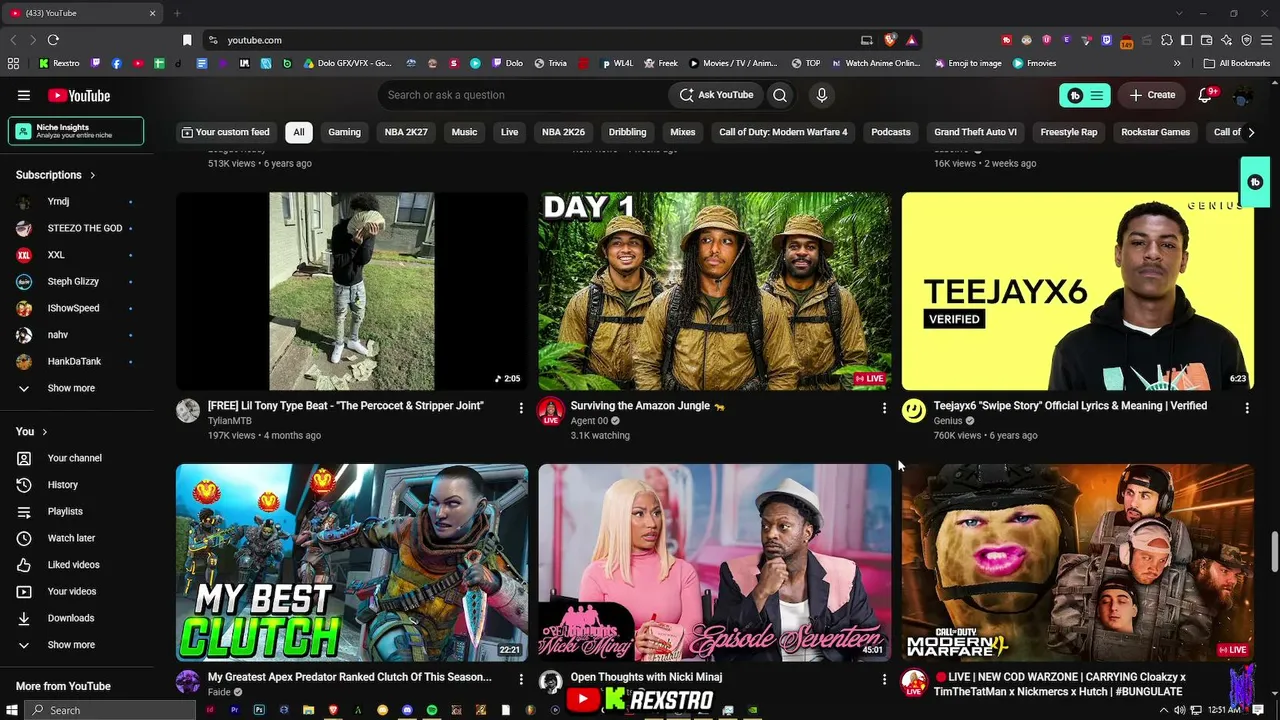Open the account avatar menu

click(1243, 95)
